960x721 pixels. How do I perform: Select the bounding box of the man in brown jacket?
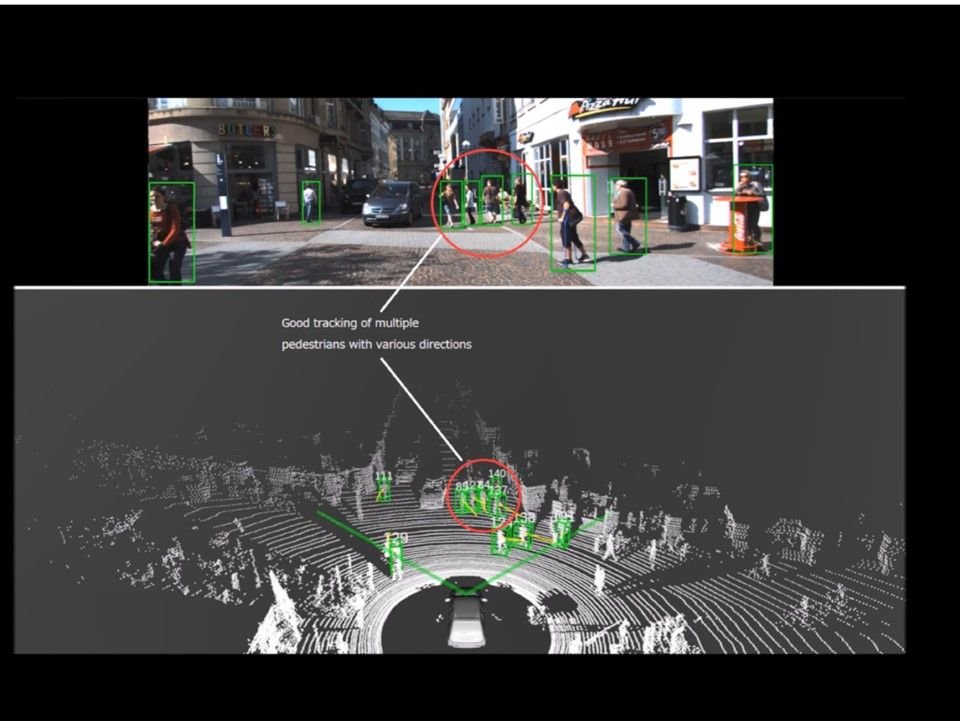[x=627, y=216]
